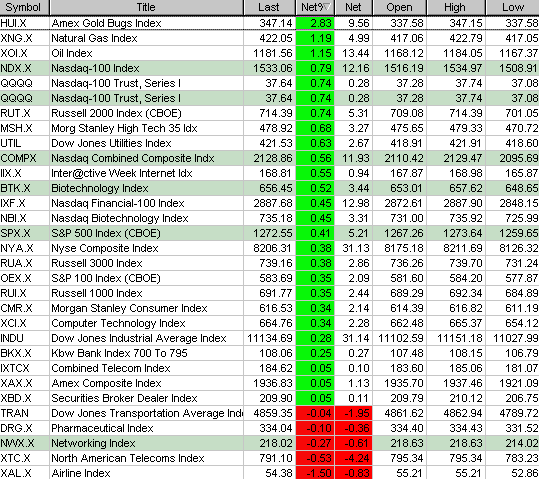Select the XOI.X Oil Index row

tap(270, 53)
